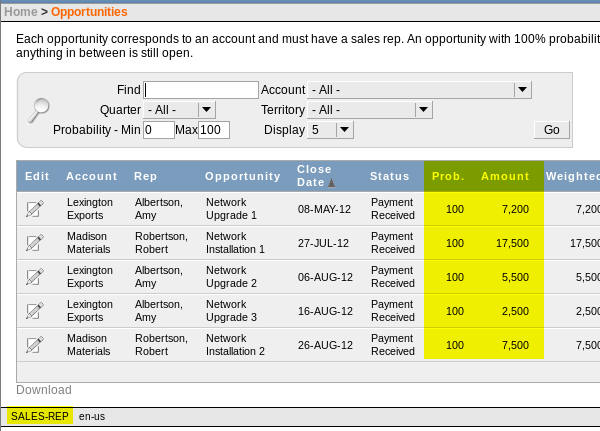The height and width of the screenshot is (431, 600).
Task: Click the Edit column header
Action: pos(37,176)
